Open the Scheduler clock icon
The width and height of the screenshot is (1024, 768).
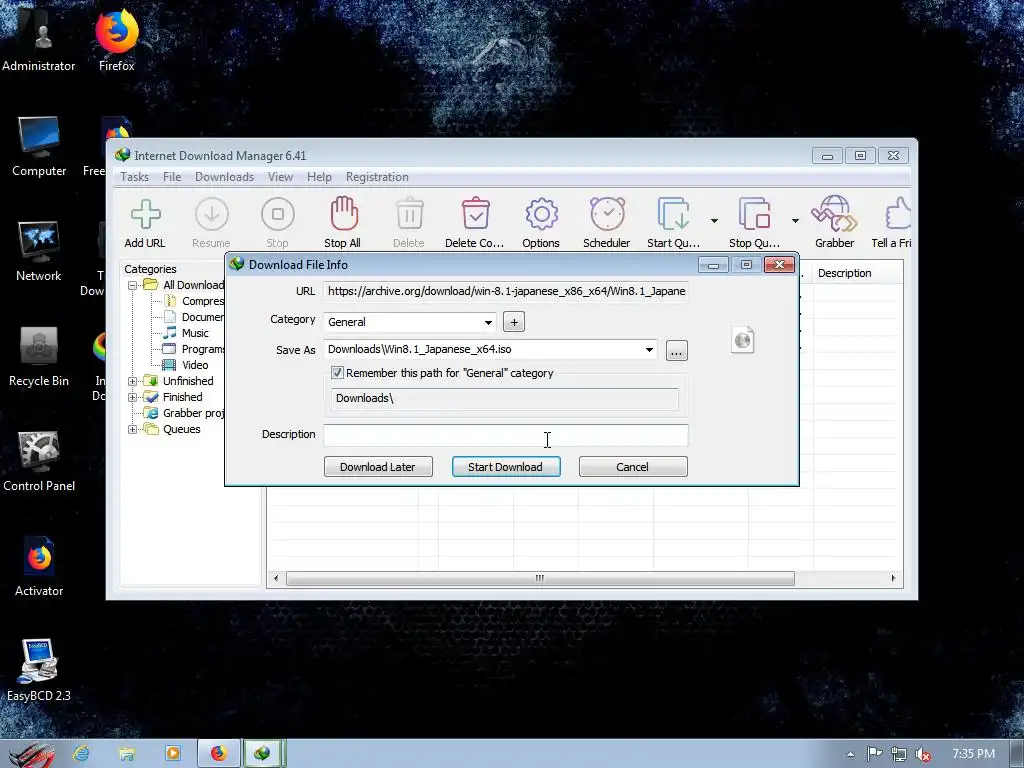click(x=607, y=214)
